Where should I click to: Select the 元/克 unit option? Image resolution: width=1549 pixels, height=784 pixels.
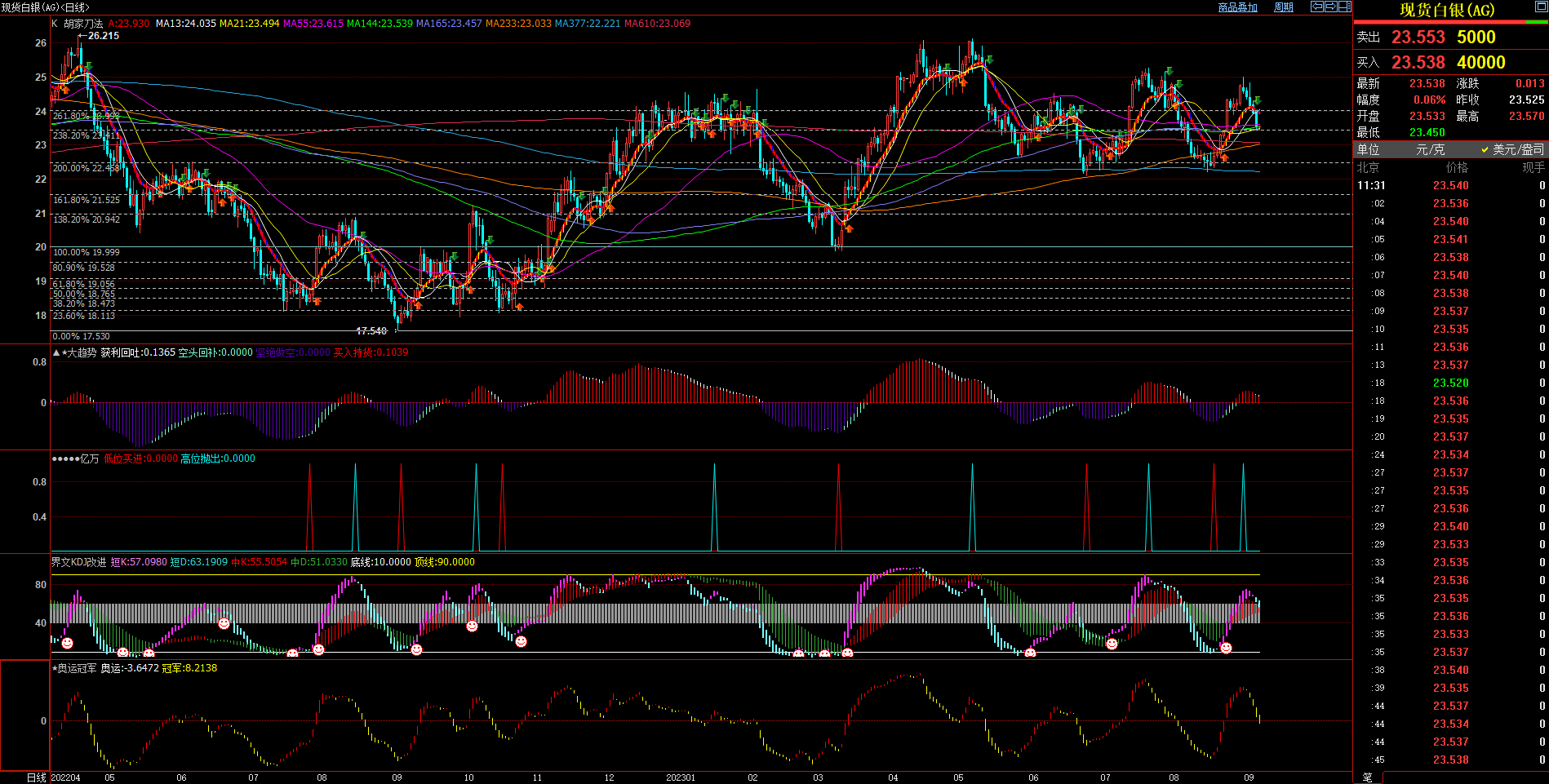[x=1430, y=149]
